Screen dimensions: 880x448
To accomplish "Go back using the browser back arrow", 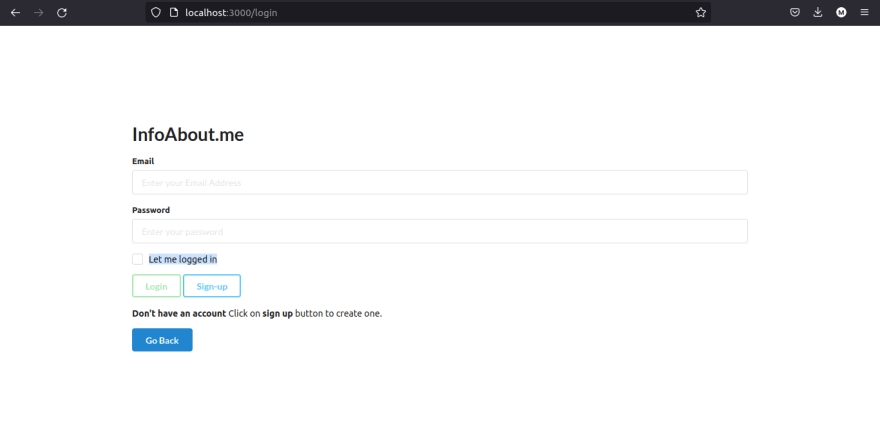I will tap(15, 12).
